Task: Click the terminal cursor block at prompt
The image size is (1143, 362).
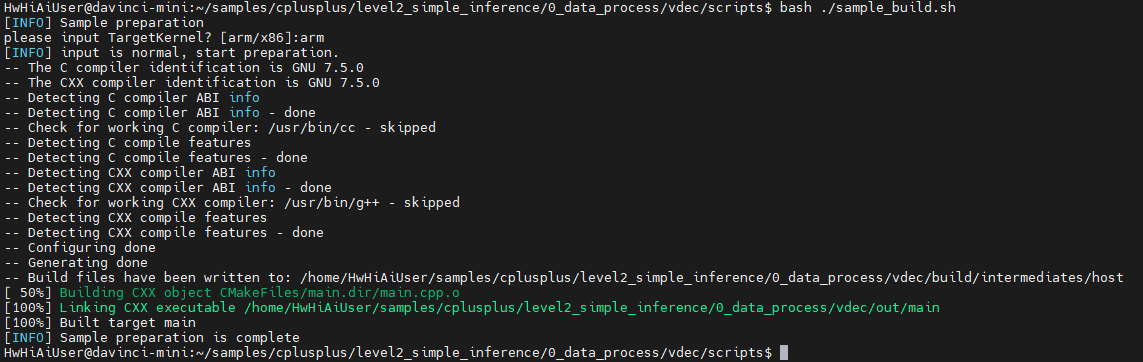Action: pyautogui.click(x=784, y=353)
